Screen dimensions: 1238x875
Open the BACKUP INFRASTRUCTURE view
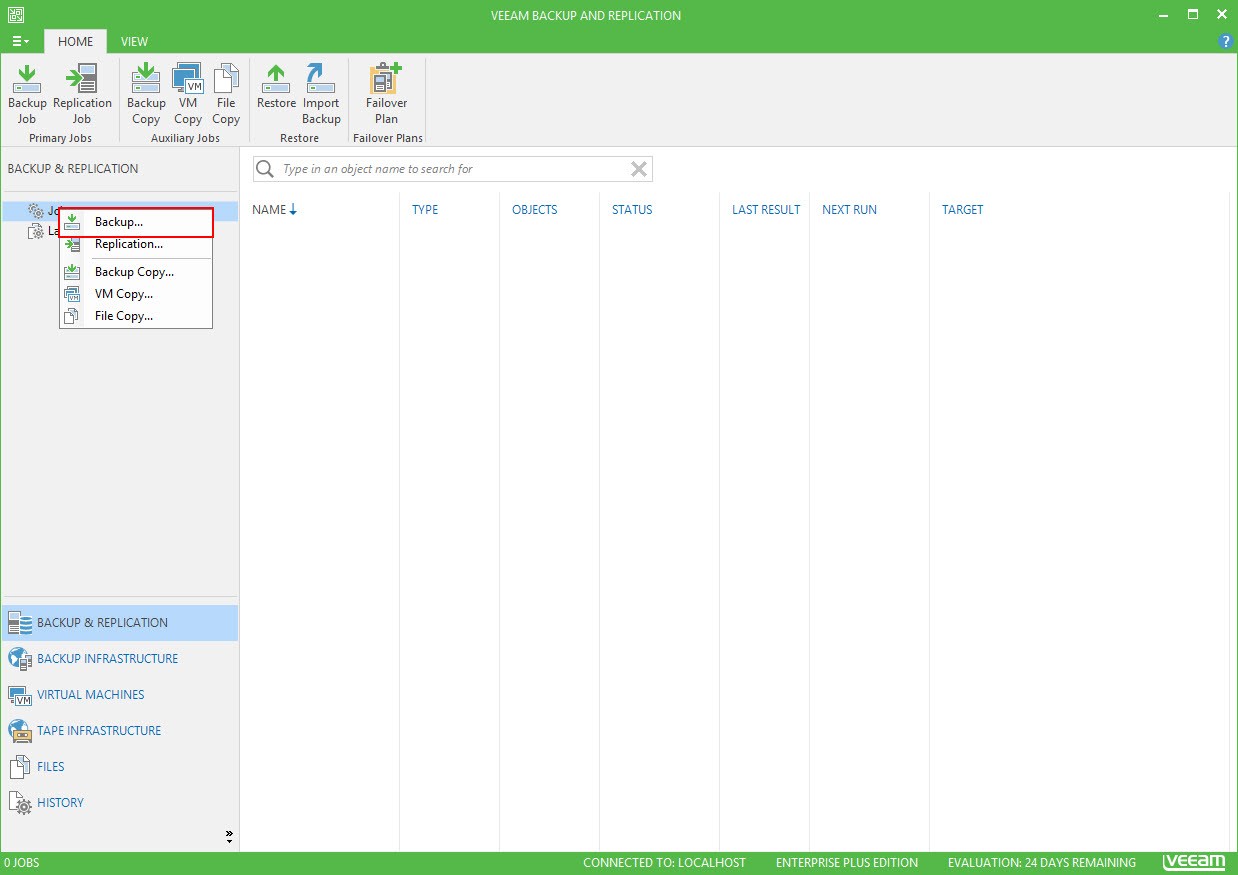[120, 659]
